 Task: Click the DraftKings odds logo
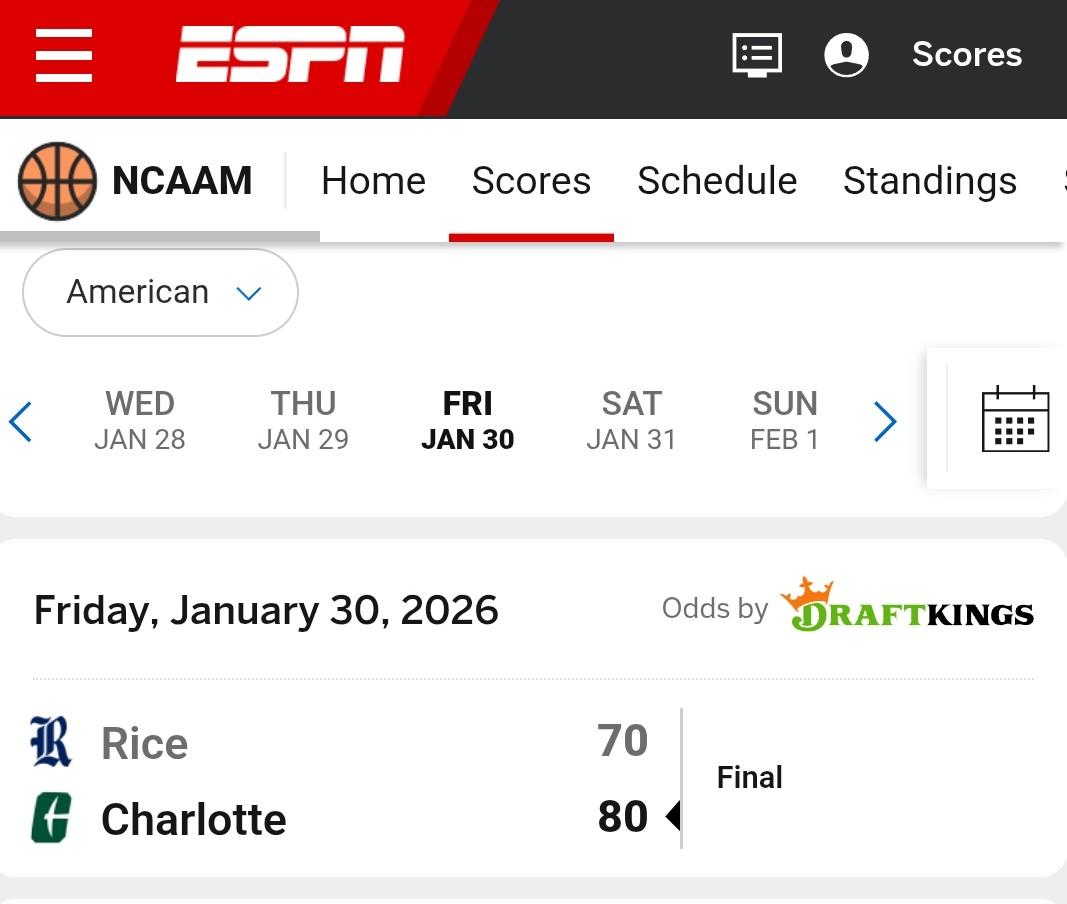(x=907, y=606)
